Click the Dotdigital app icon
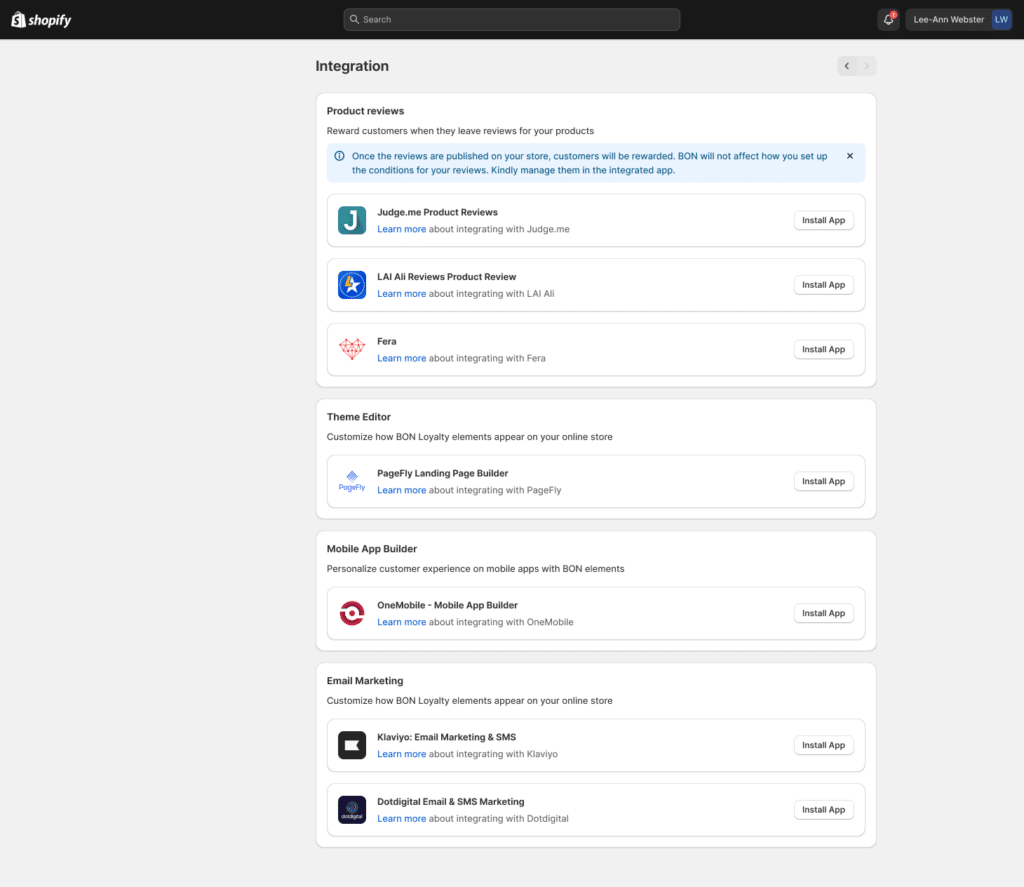 [x=352, y=810]
